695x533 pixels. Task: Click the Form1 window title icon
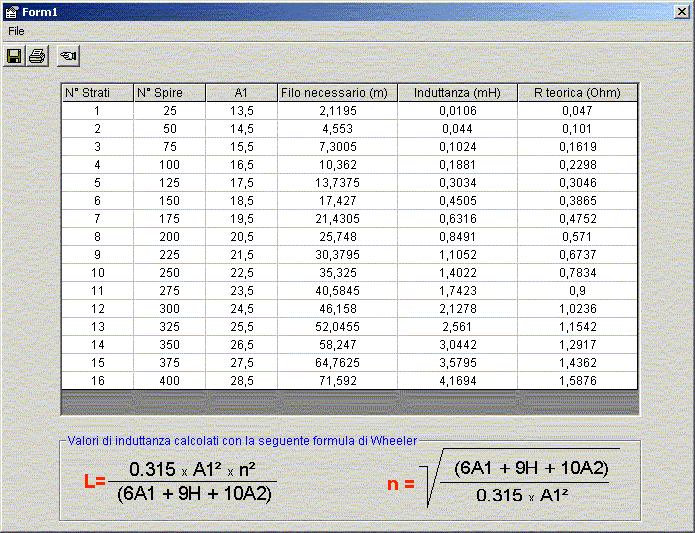(12, 12)
